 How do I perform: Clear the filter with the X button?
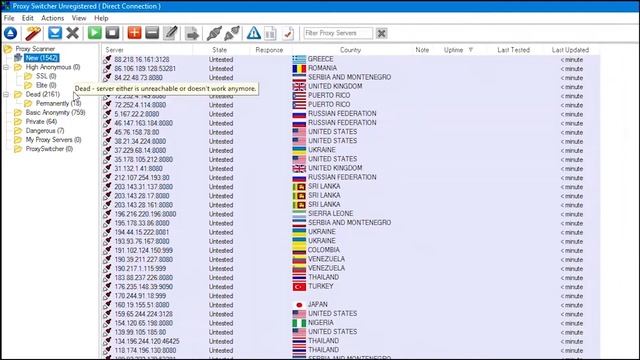click(382, 33)
